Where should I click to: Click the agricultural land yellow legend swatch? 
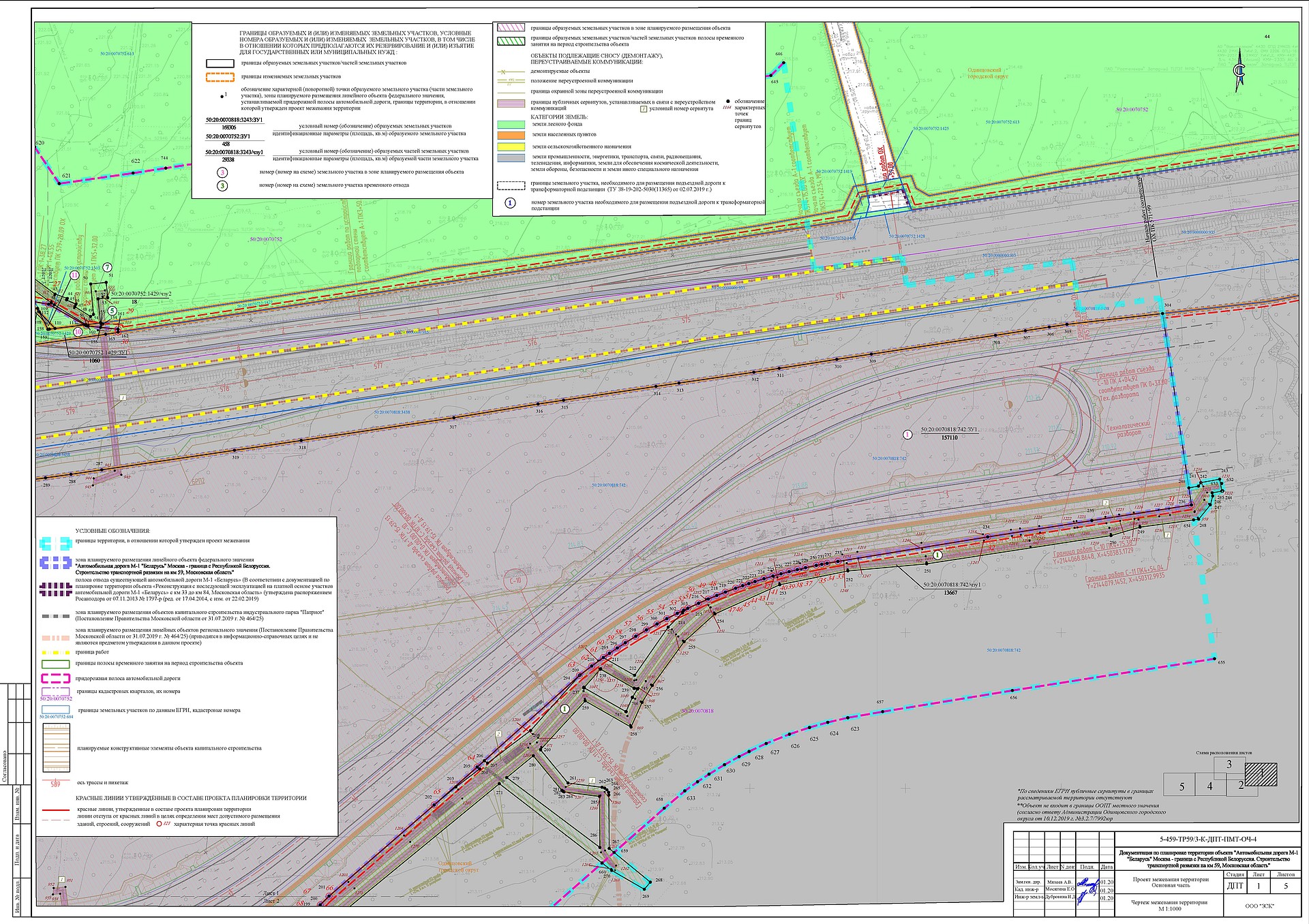[511, 147]
